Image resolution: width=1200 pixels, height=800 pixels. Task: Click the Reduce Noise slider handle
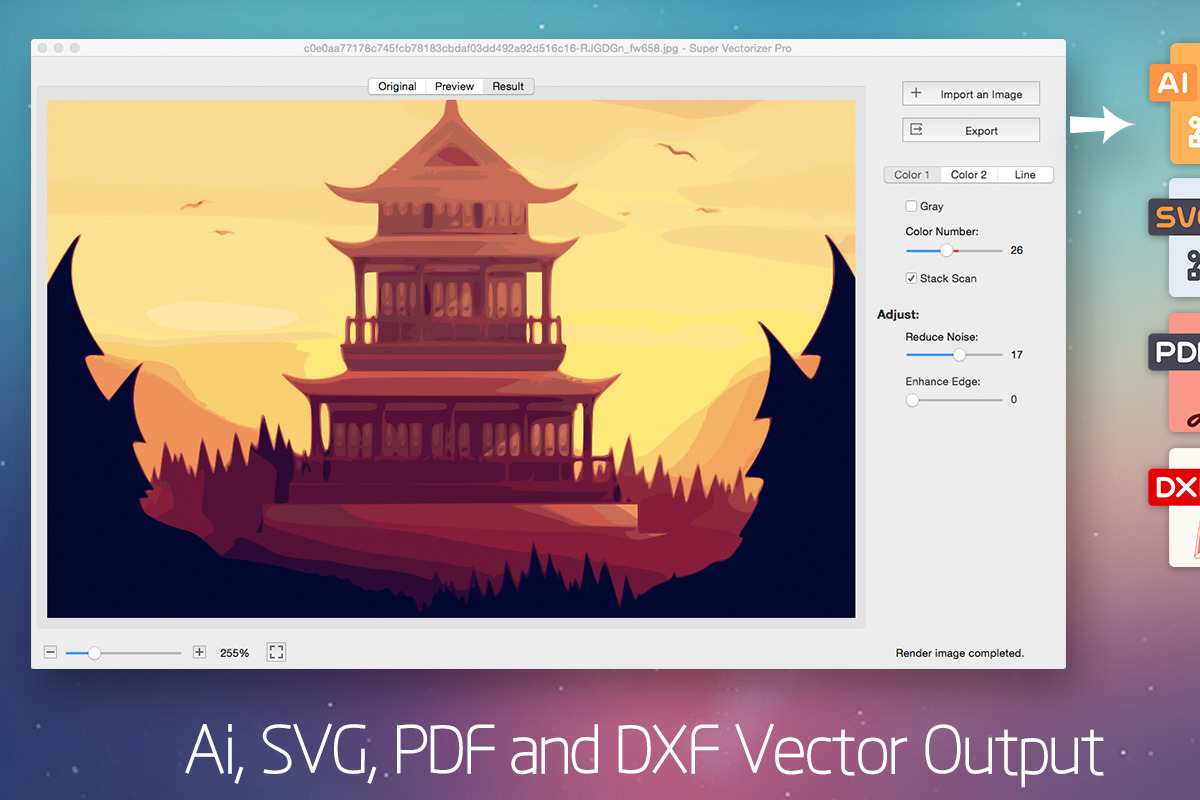click(x=960, y=355)
